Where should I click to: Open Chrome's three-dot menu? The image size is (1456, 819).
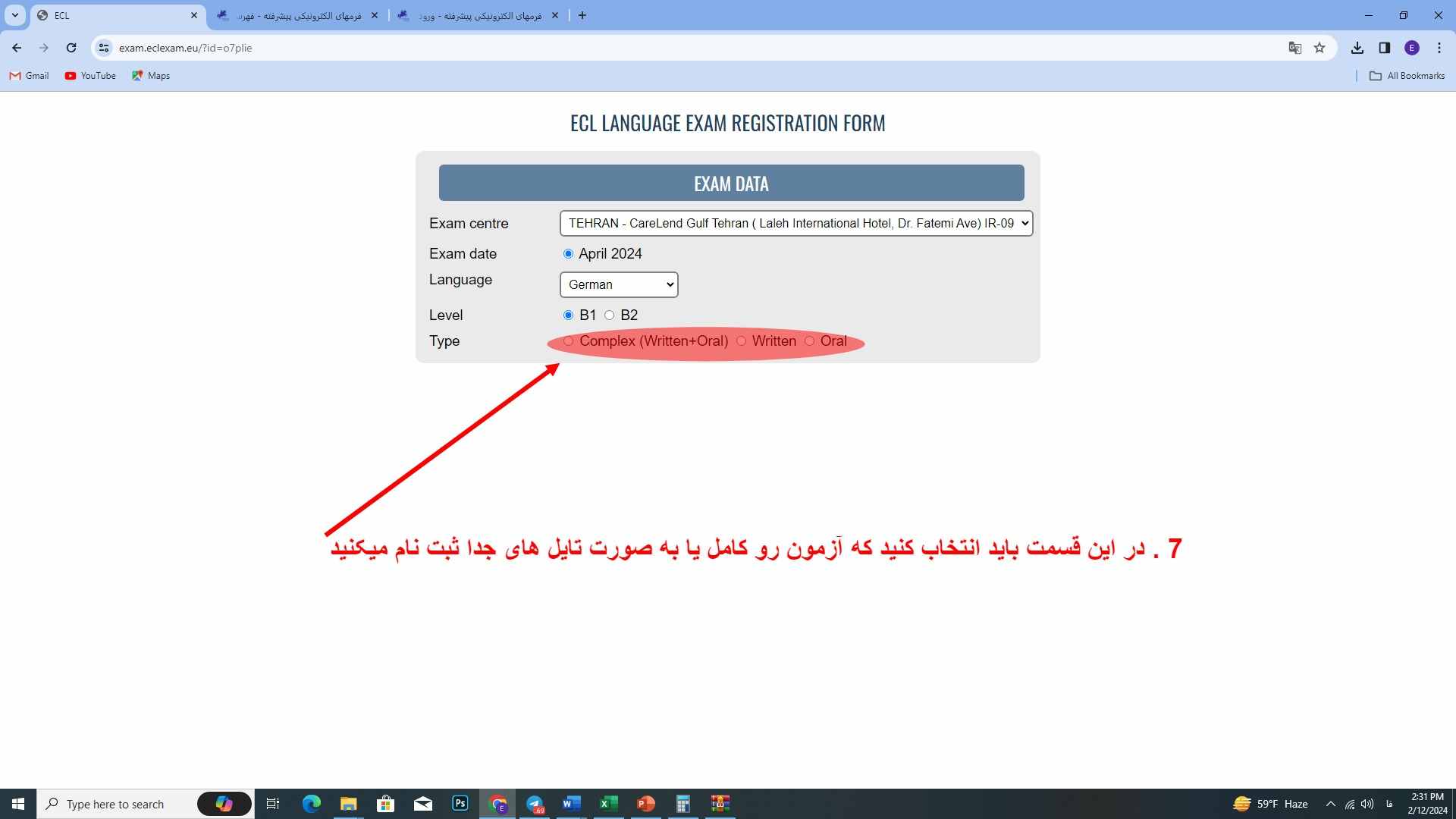[1439, 47]
